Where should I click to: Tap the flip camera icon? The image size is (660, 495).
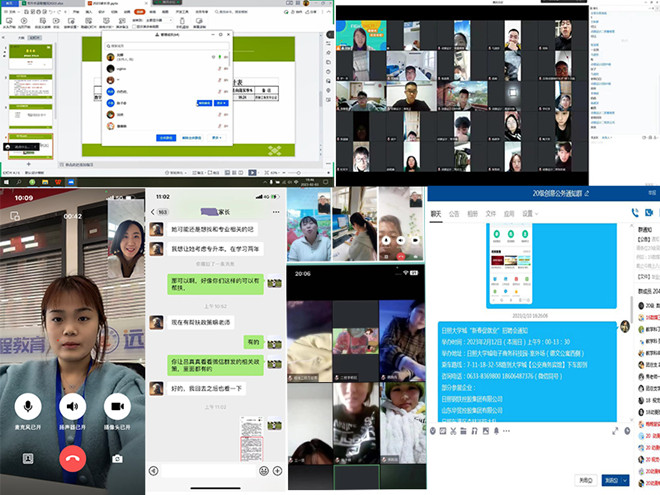coord(118,459)
